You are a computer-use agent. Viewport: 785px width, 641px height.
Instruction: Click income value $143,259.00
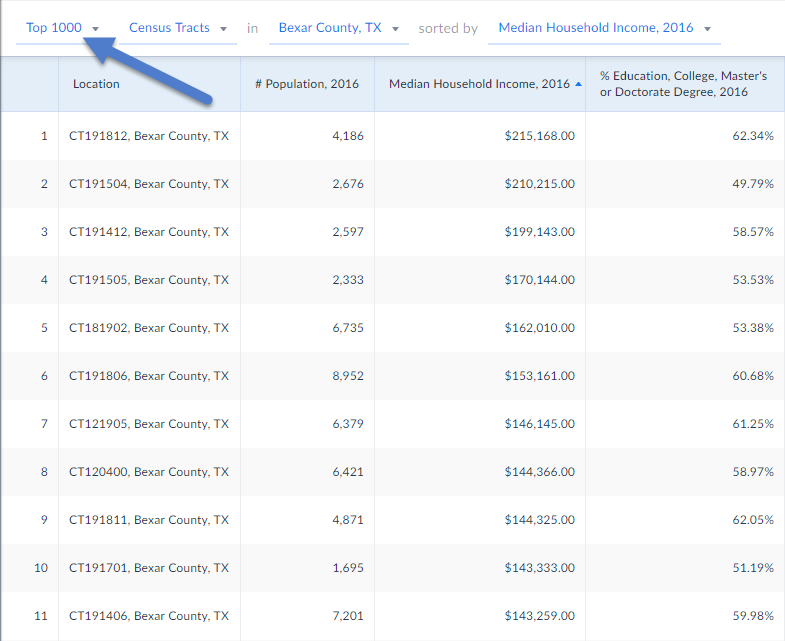point(540,616)
